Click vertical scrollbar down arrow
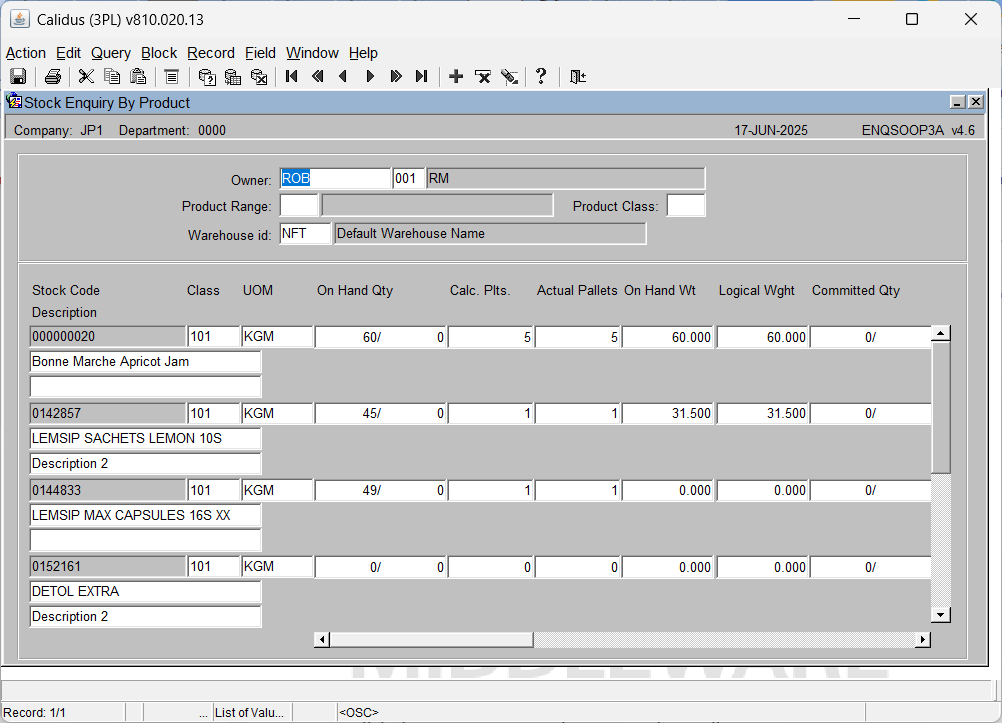Viewport: 1002px width, 723px height. [x=941, y=615]
